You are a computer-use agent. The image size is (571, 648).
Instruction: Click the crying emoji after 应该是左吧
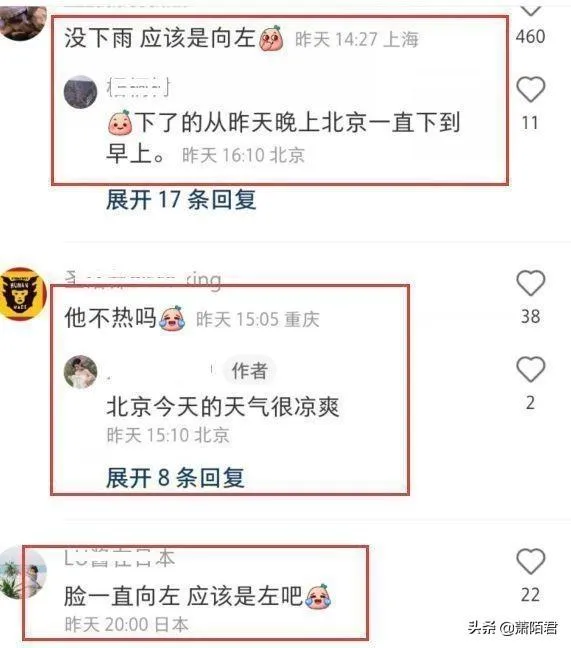(x=318, y=596)
